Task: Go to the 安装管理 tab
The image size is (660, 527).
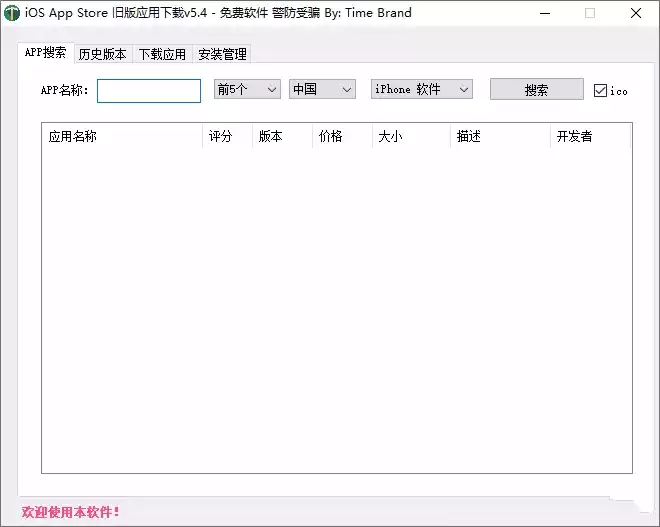Action: click(222, 54)
